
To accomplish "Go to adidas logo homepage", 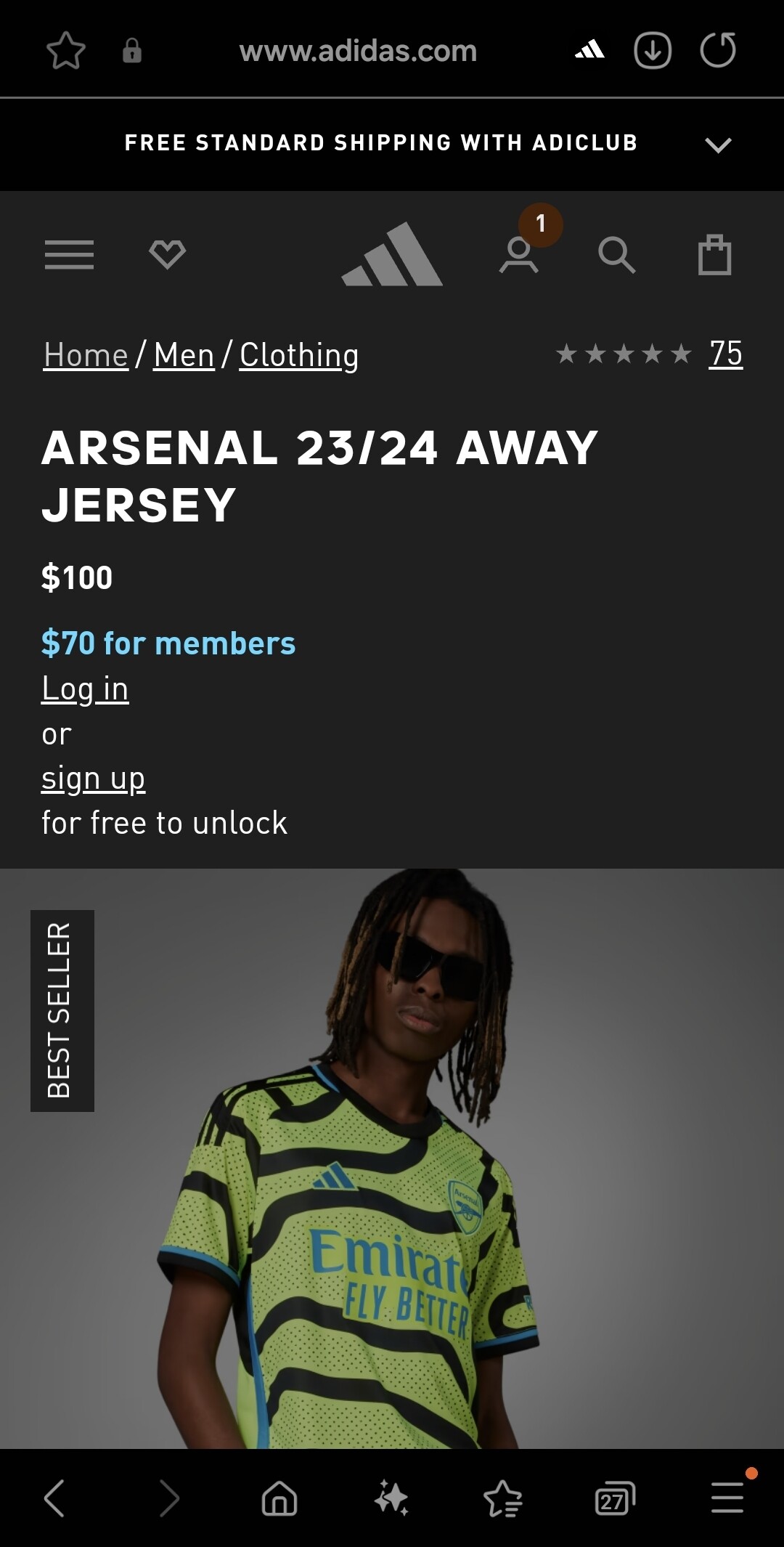I will (x=392, y=254).
